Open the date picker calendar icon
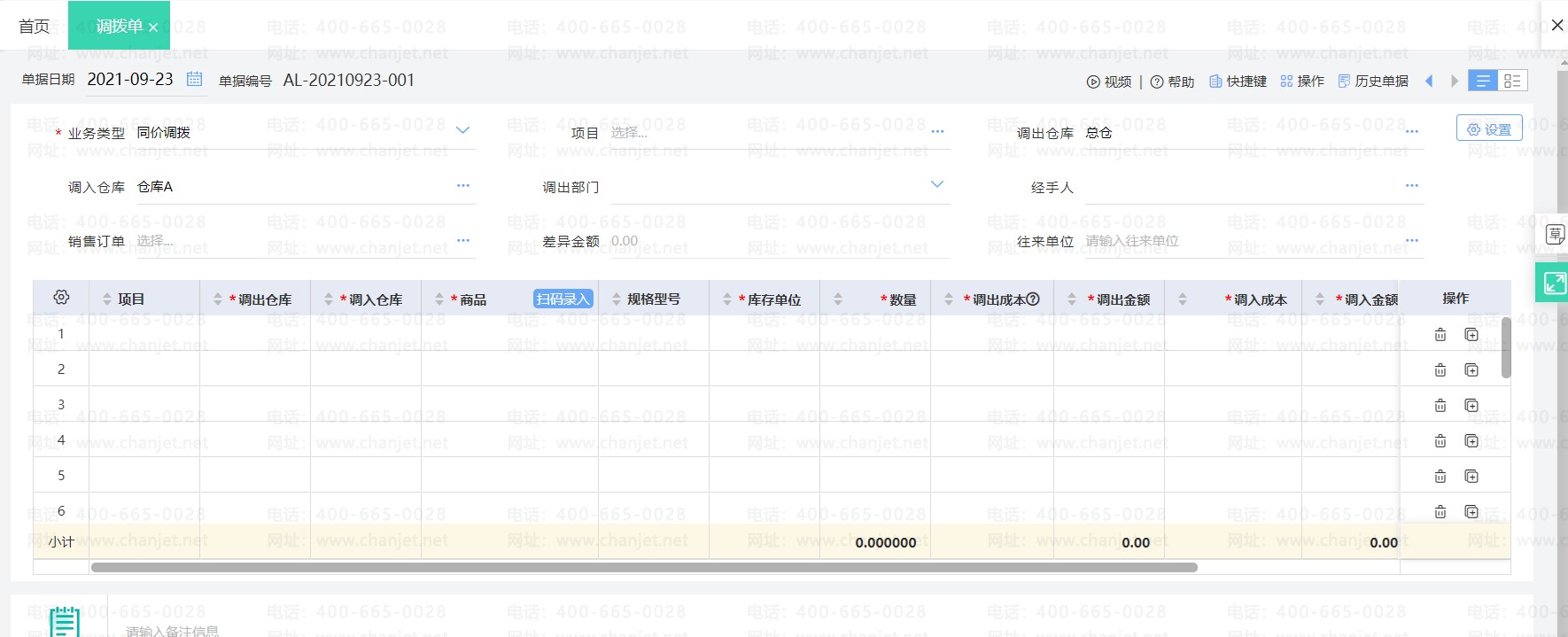This screenshot has height=637, width=1568. pos(195,79)
